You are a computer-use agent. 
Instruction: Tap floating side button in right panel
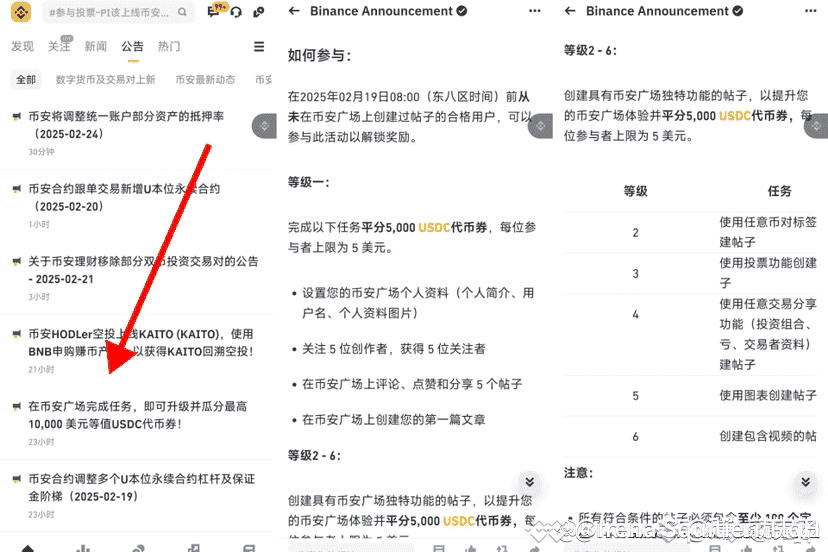(x=816, y=126)
